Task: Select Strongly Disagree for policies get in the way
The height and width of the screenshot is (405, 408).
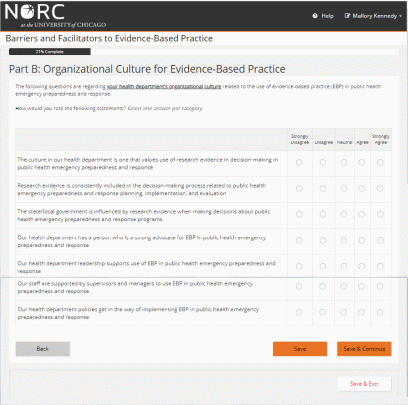Action: click(x=299, y=312)
